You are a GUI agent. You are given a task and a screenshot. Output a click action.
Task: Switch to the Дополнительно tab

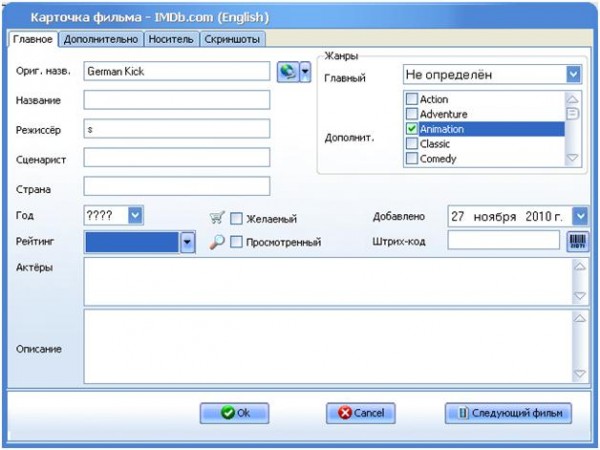(x=101, y=39)
